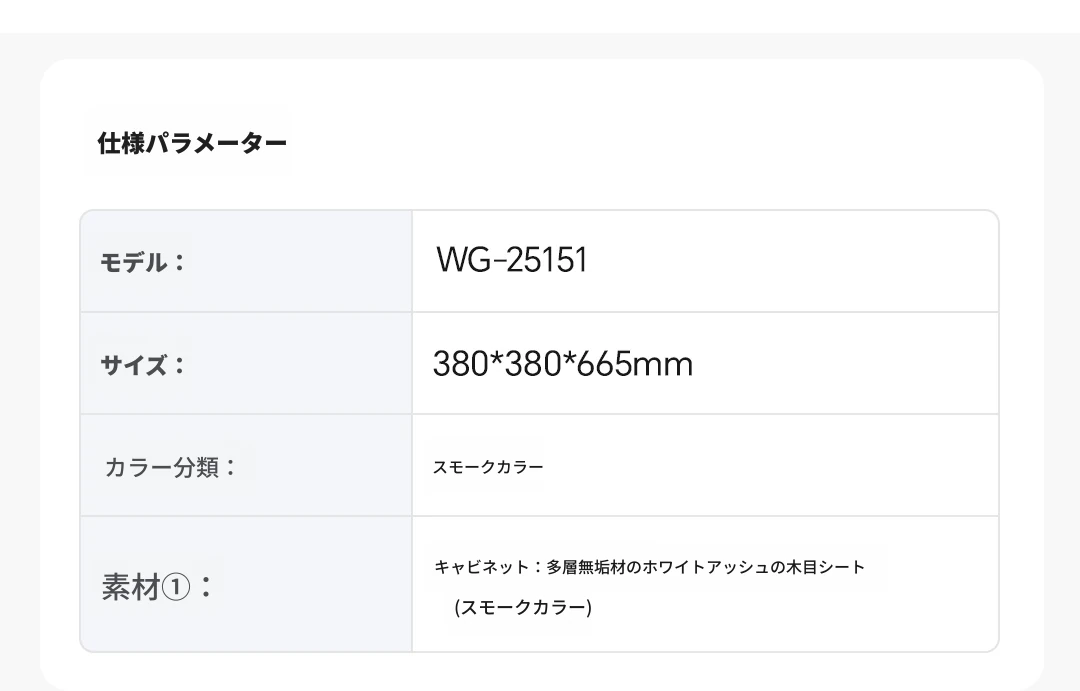
Task: Click the parenthesized (スモークカラー) text
Action: 523,607
